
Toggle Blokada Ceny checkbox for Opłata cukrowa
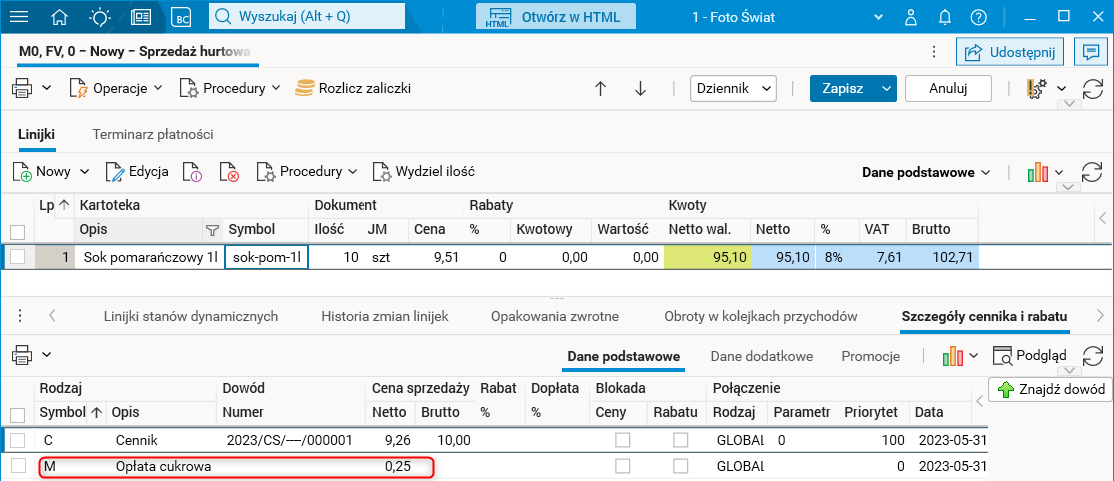click(622, 467)
